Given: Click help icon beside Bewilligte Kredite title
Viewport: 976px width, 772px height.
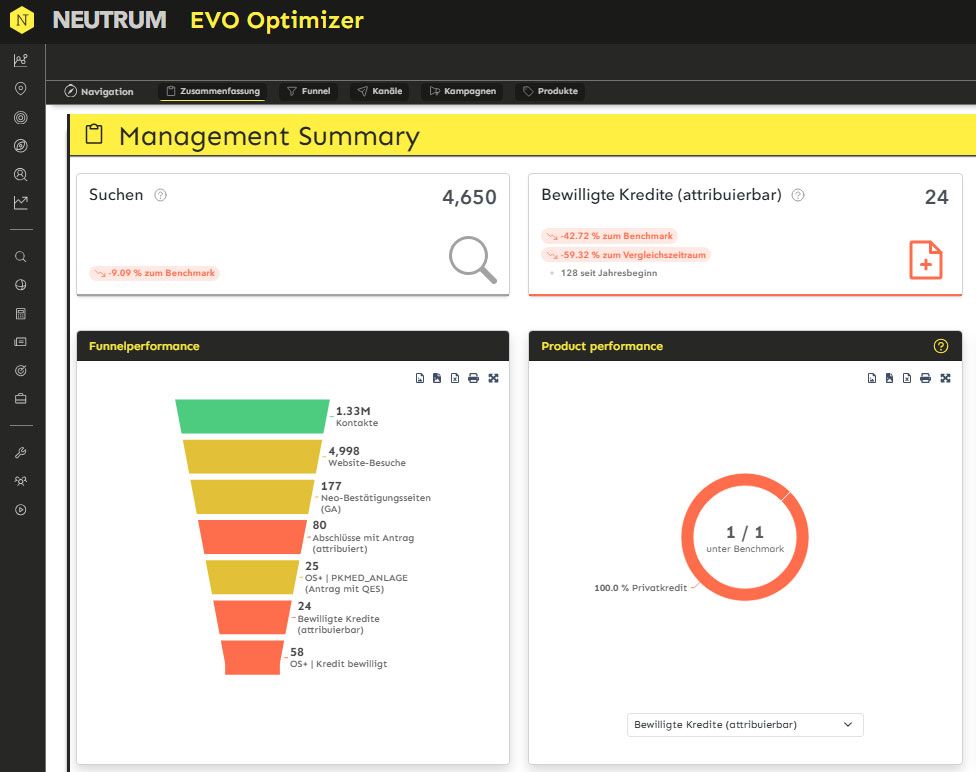Looking at the screenshot, I should pyautogui.click(x=798, y=196).
